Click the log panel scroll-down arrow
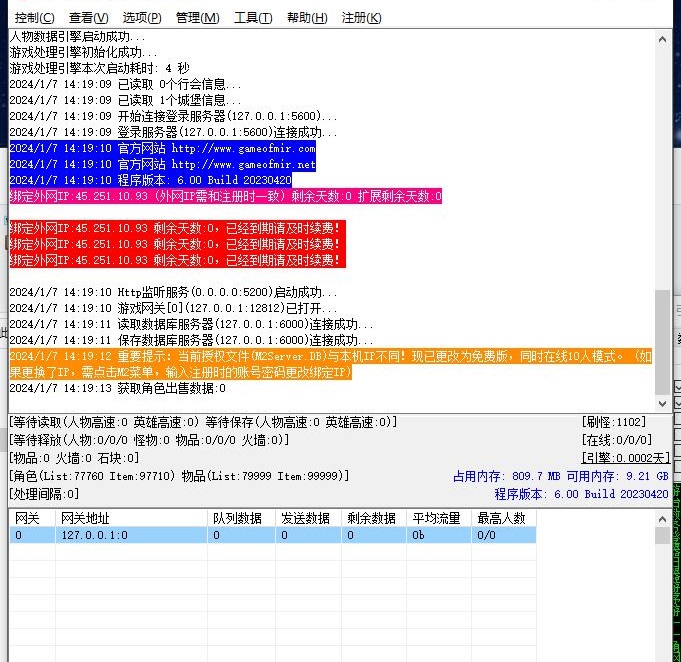The image size is (681, 662). pyautogui.click(x=662, y=404)
